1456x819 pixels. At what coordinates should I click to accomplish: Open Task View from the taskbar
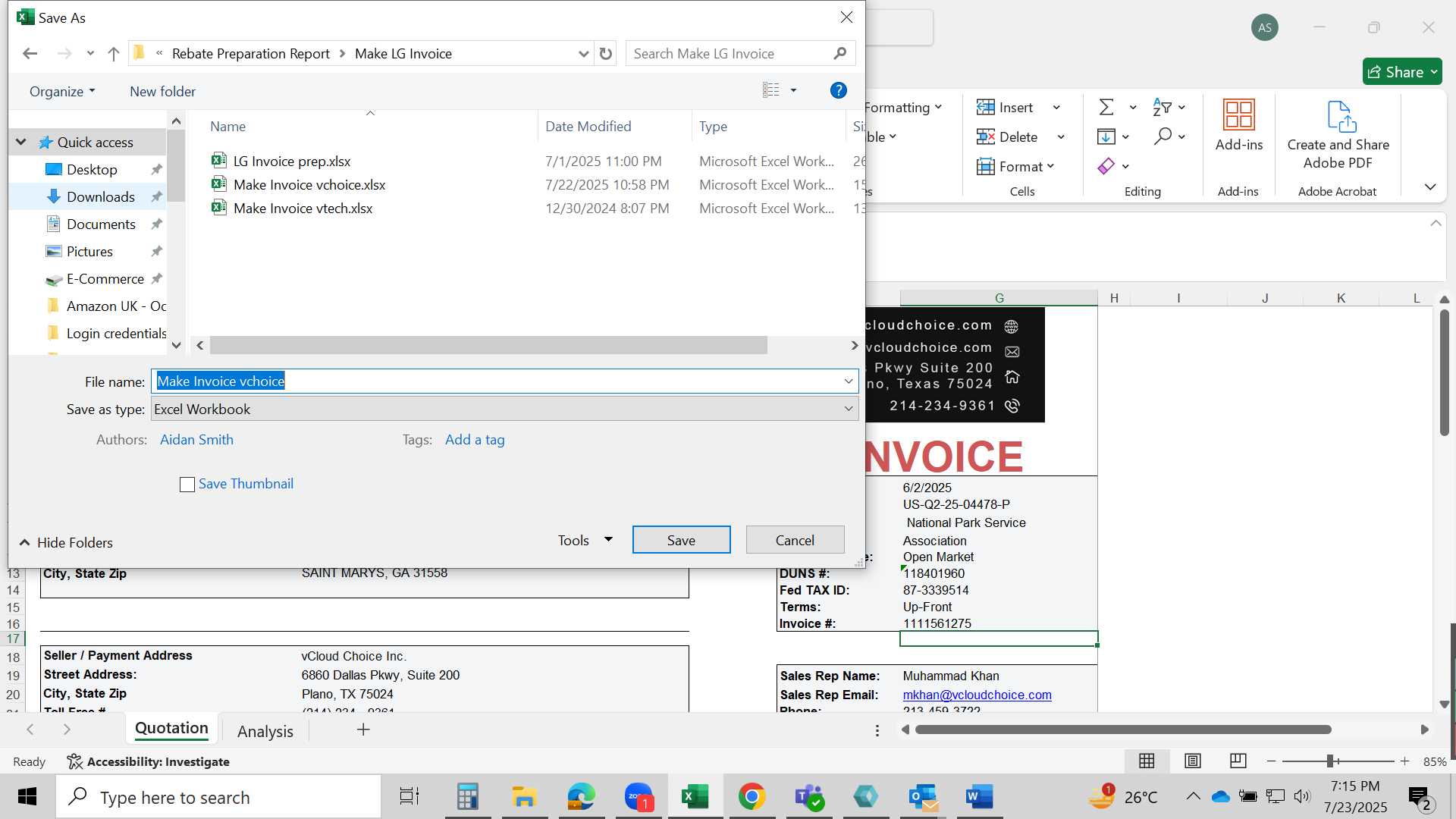click(409, 797)
